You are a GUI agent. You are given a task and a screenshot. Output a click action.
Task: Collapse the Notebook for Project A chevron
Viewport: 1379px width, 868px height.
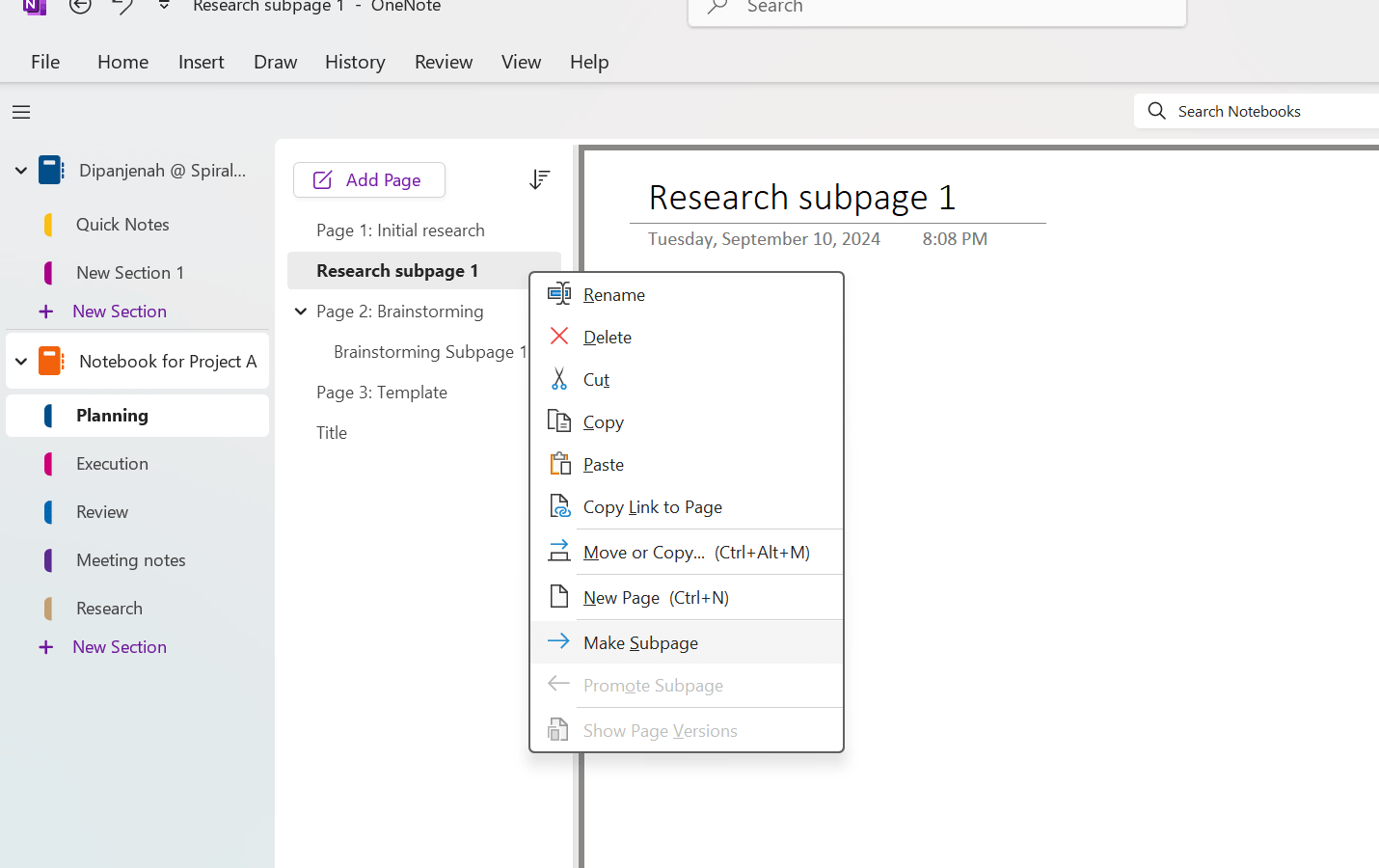20,361
